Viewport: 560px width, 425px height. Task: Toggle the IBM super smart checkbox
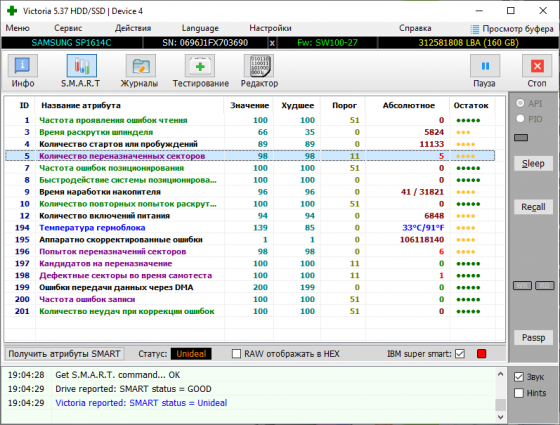click(460, 354)
